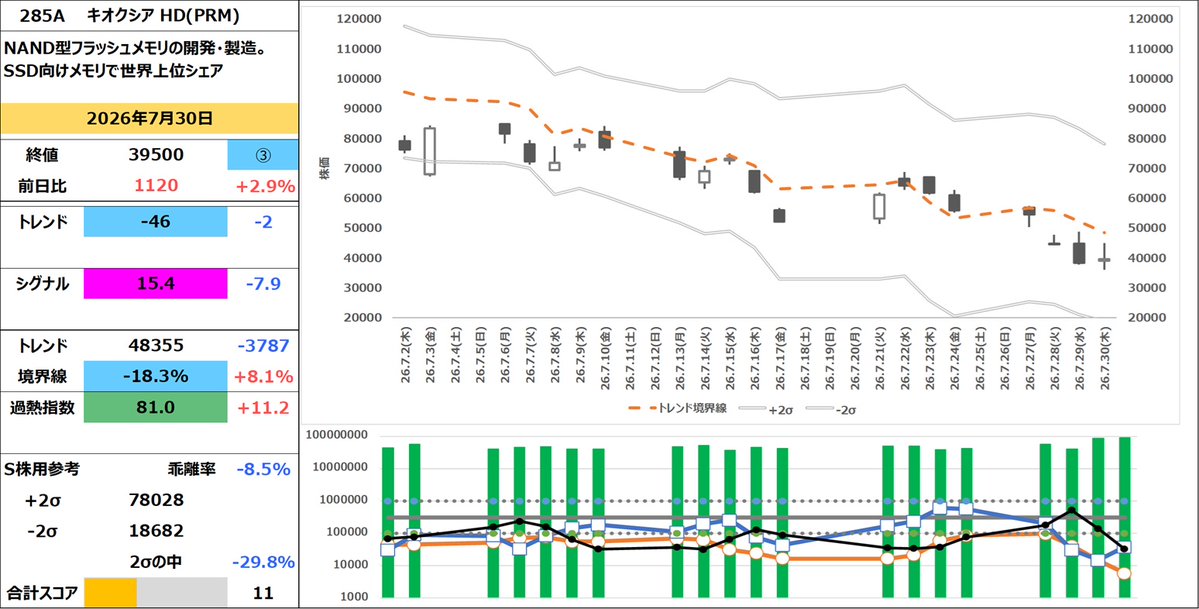Screen dimensions: 1199x609
Task: Select the red change value 1120
Action: pyautogui.click(x=157, y=185)
